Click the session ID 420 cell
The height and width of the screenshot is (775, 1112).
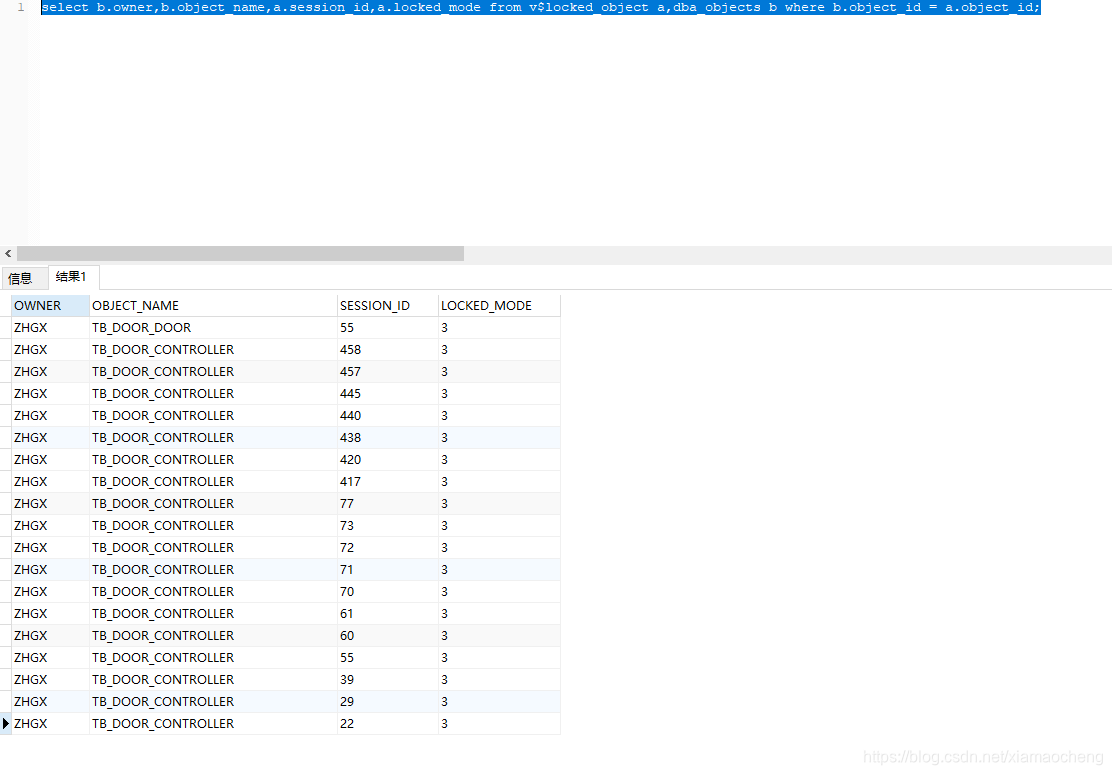click(387, 459)
